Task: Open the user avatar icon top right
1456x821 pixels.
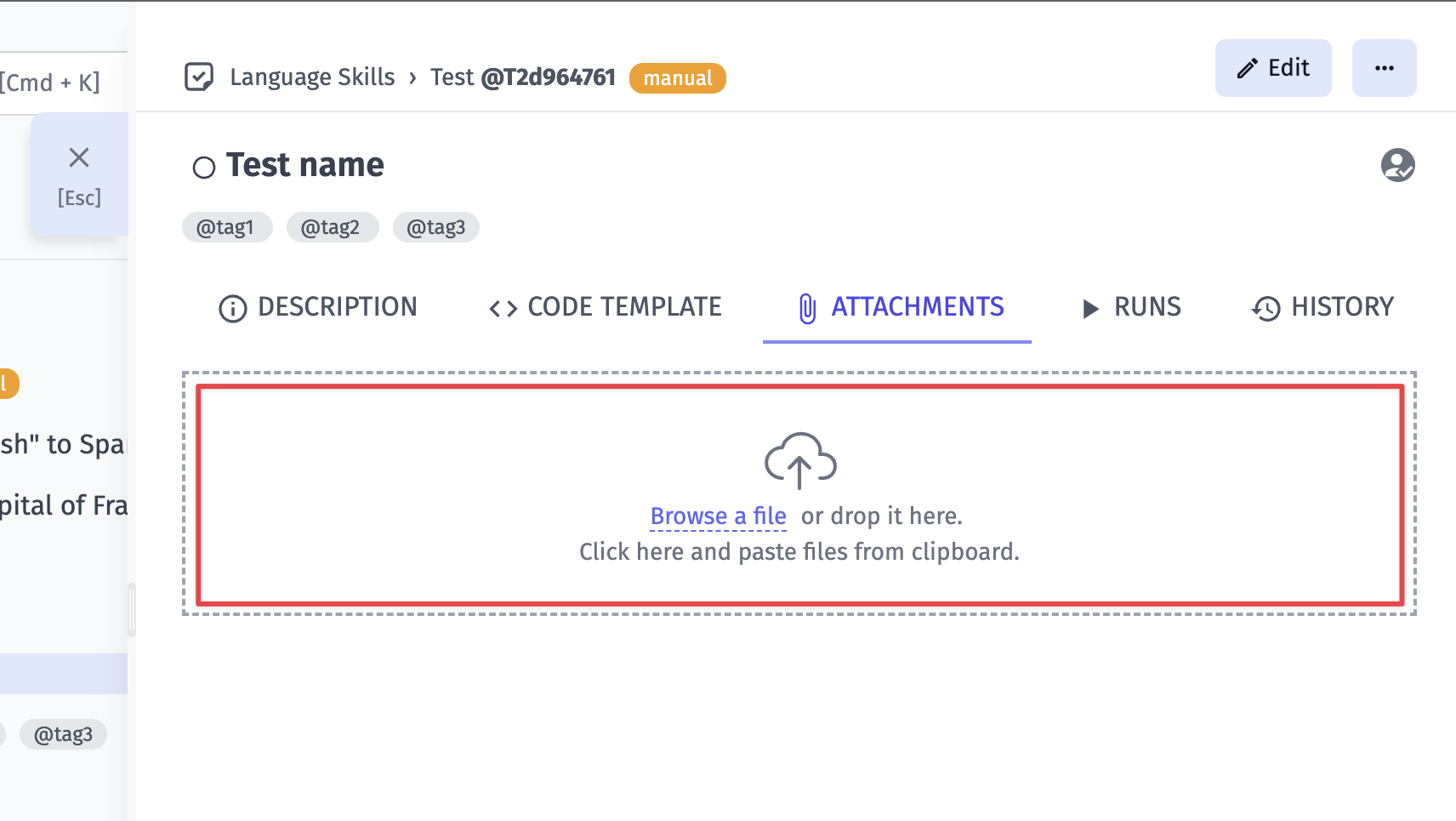Action: pos(1398,166)
